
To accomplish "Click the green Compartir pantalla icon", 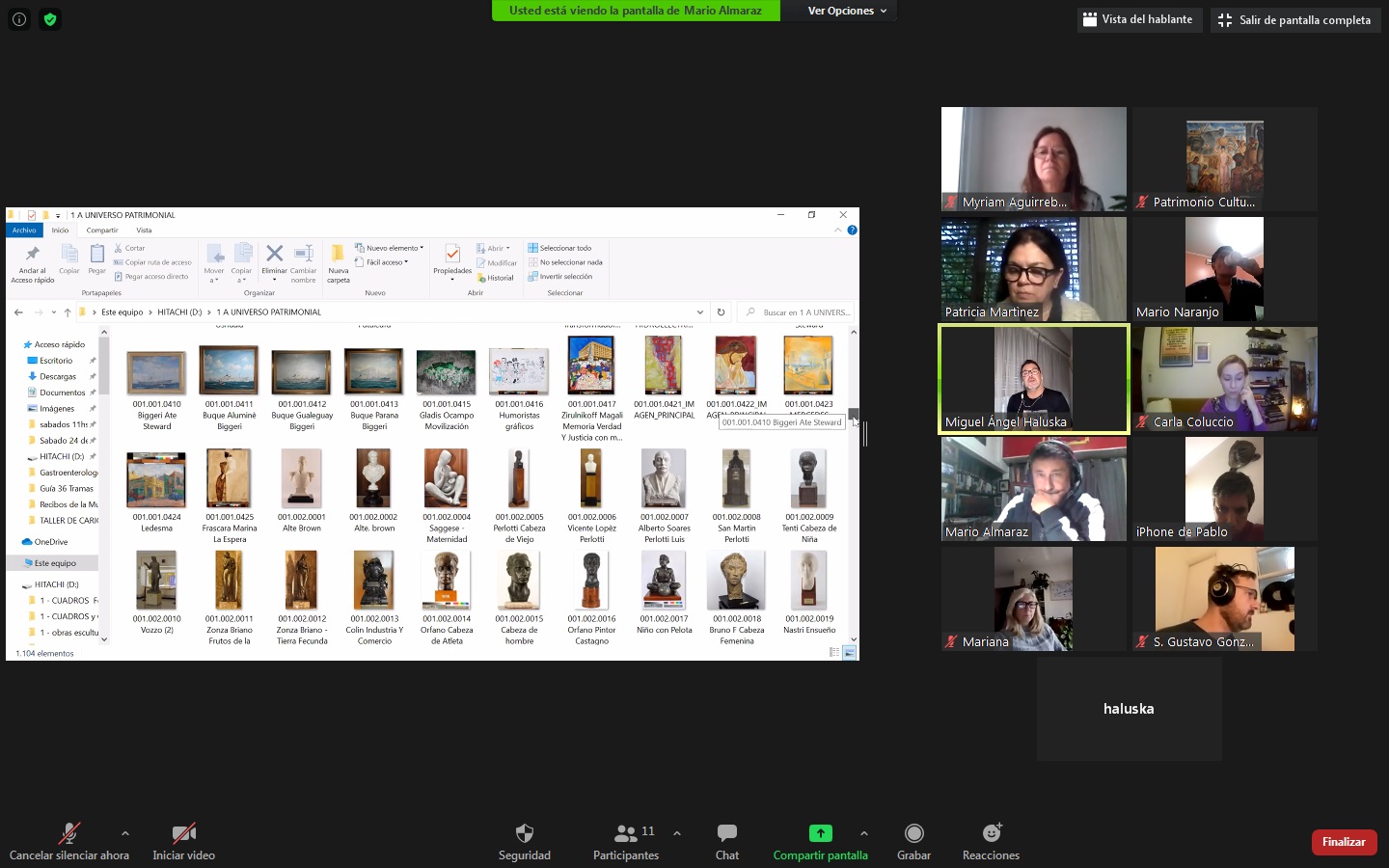I will [820, 833].
